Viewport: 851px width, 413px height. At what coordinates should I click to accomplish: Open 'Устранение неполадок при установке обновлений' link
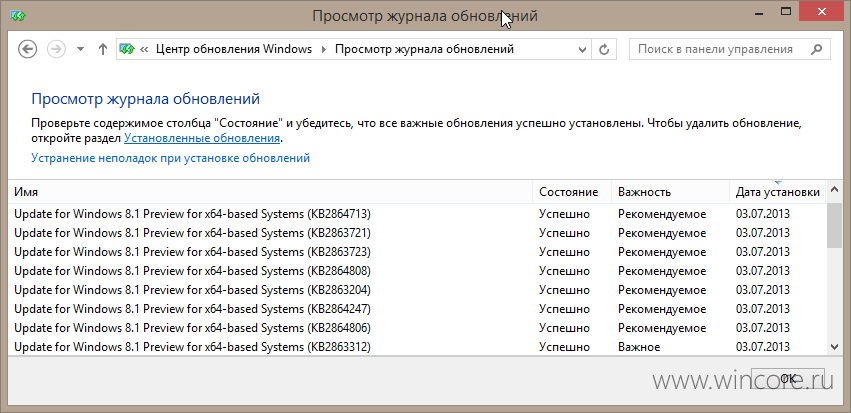coord(170,158)
